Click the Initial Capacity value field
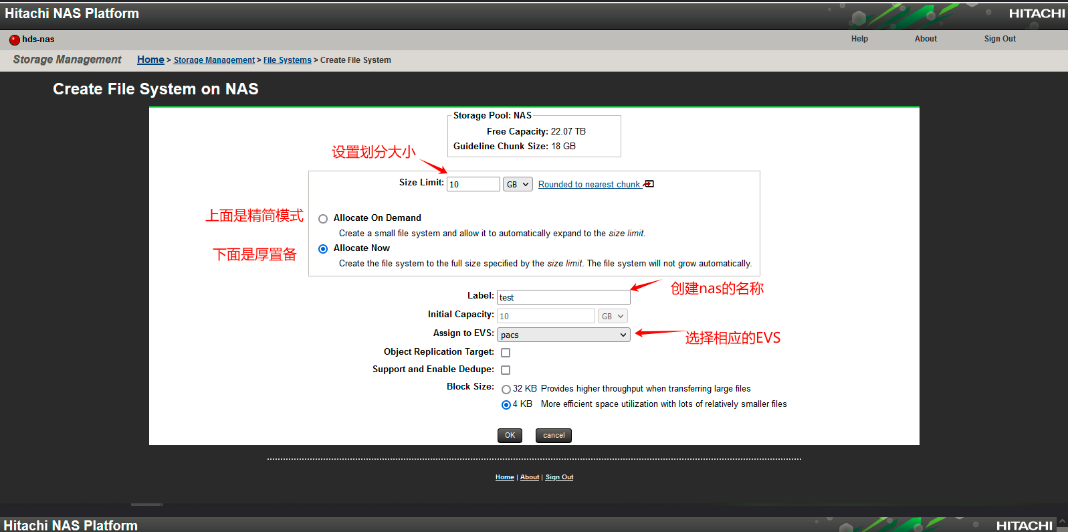 546,316
